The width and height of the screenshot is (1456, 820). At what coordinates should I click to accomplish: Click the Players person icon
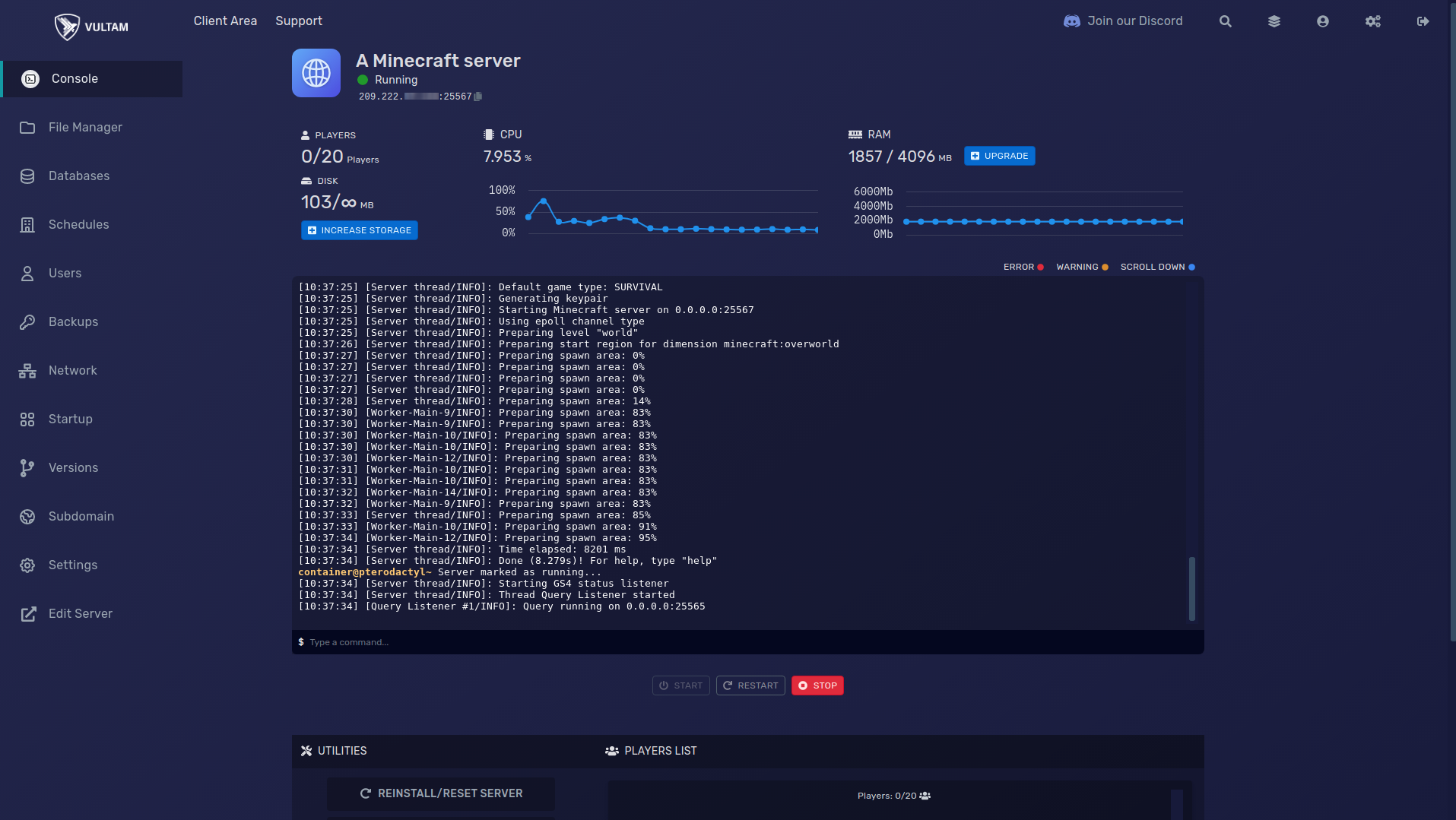click(x=306, y=135)
